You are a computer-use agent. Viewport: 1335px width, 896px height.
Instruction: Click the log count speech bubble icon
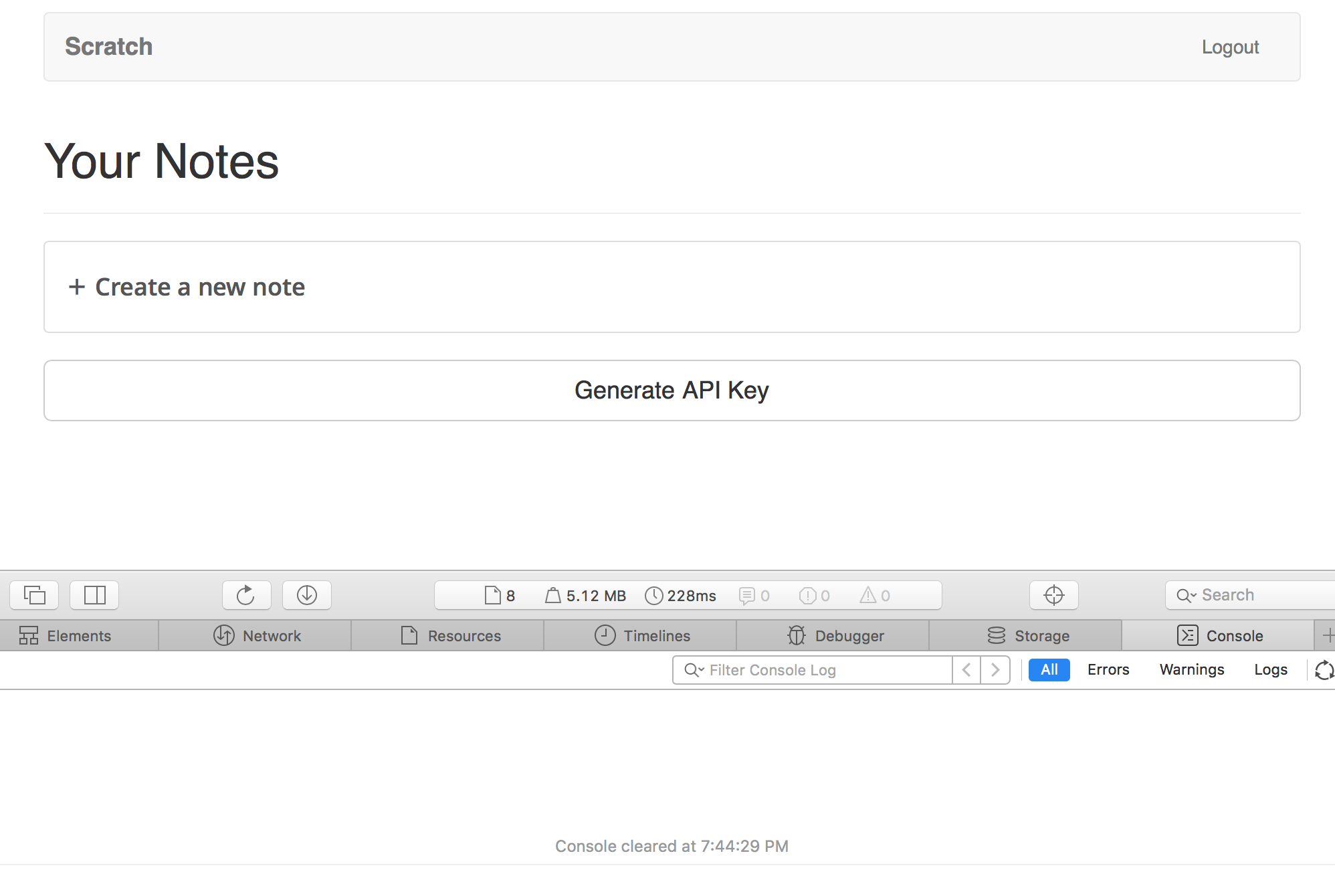click(x=747, y=596)
